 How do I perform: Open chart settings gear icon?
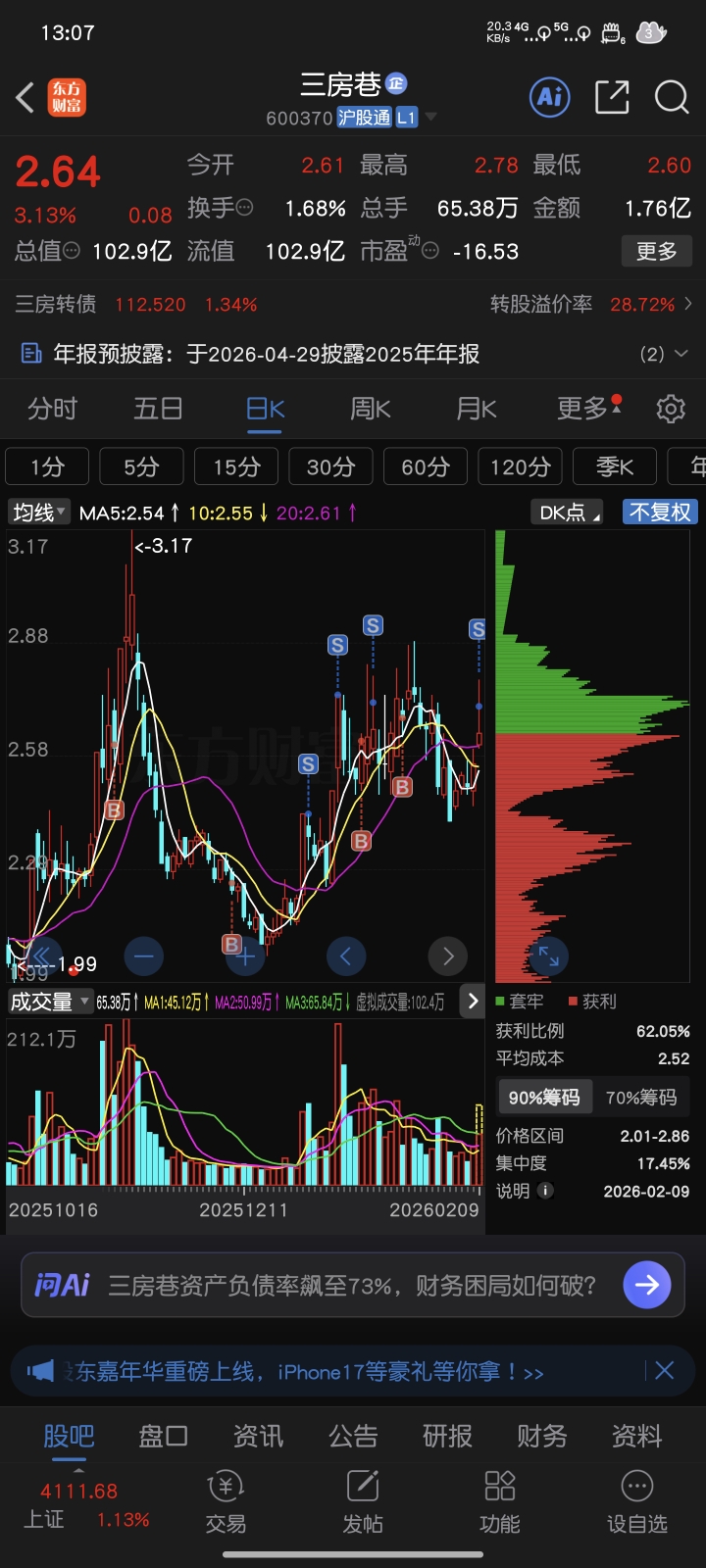(671, 409)
